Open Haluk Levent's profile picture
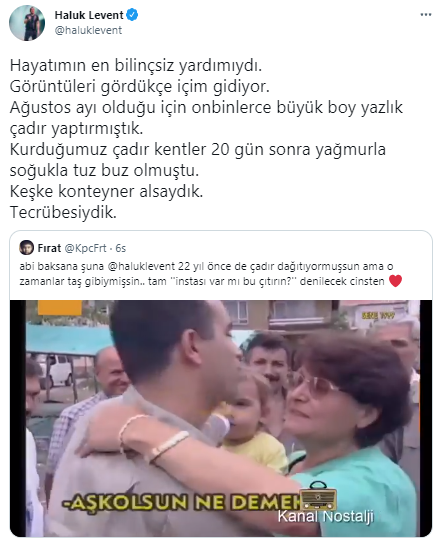The height and width of the screenshot is (542, 442). [x=27, y=23]
